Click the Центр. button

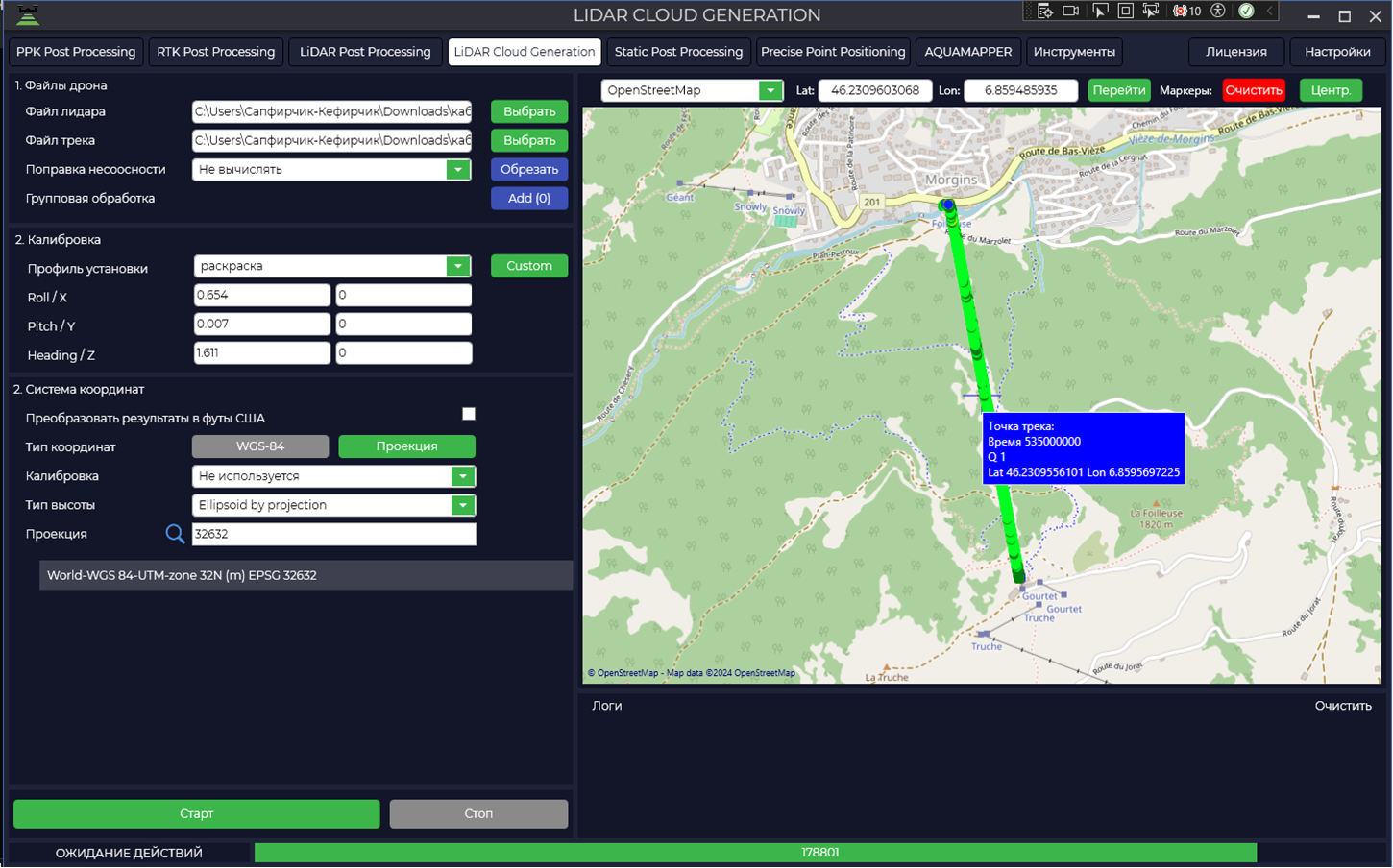coord(1331,90)
